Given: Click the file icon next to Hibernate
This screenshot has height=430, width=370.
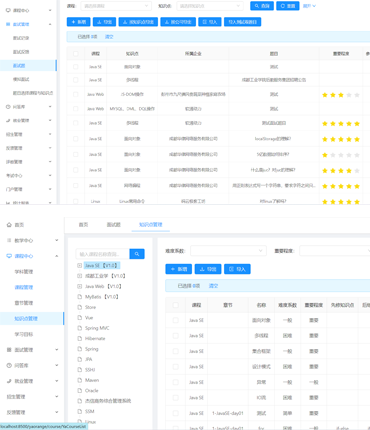Looking at the screenshot, I should coord(79,338).
